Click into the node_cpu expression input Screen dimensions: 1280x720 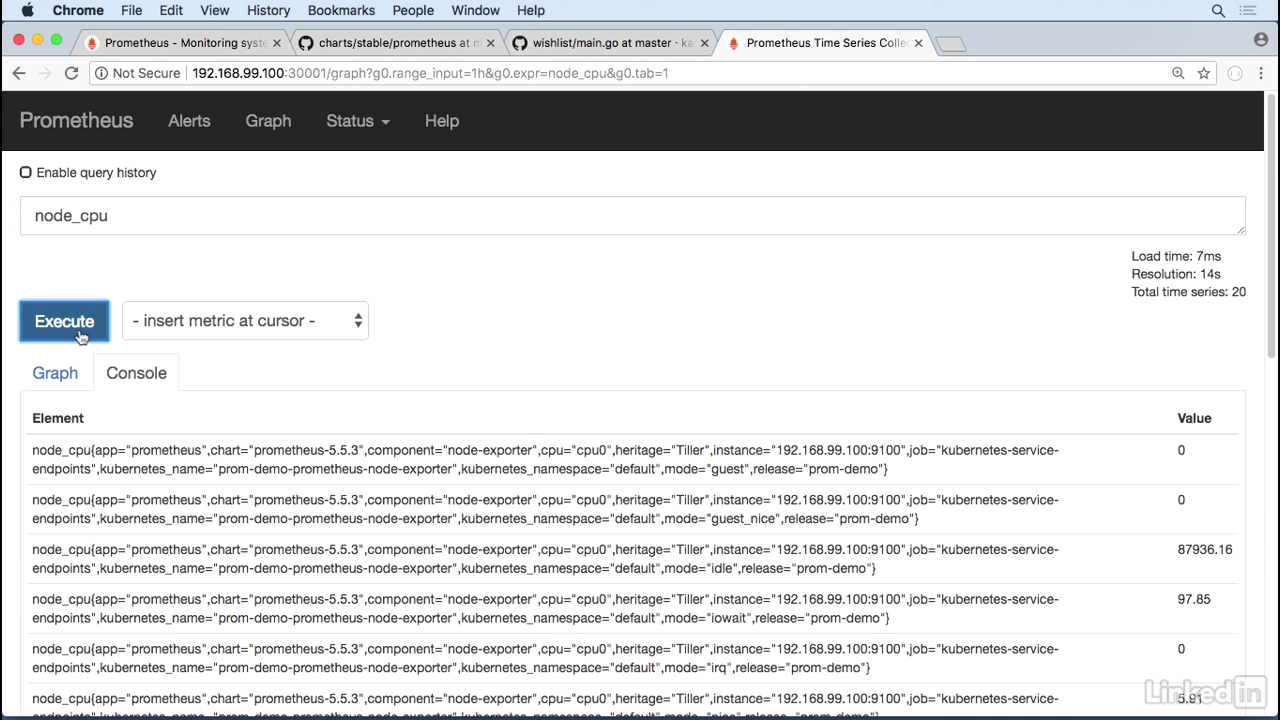[633, 216]
